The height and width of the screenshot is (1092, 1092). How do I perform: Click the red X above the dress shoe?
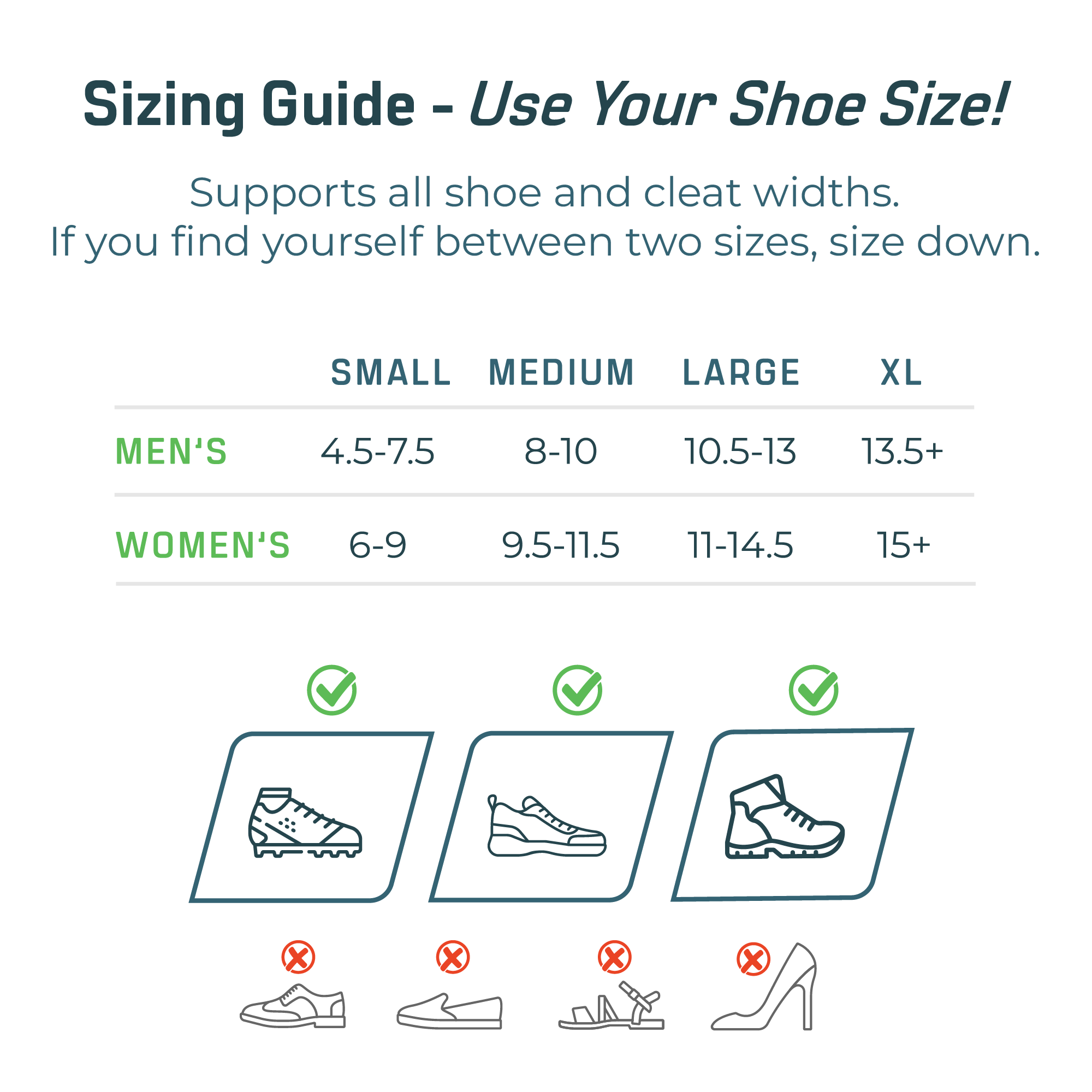299,958
